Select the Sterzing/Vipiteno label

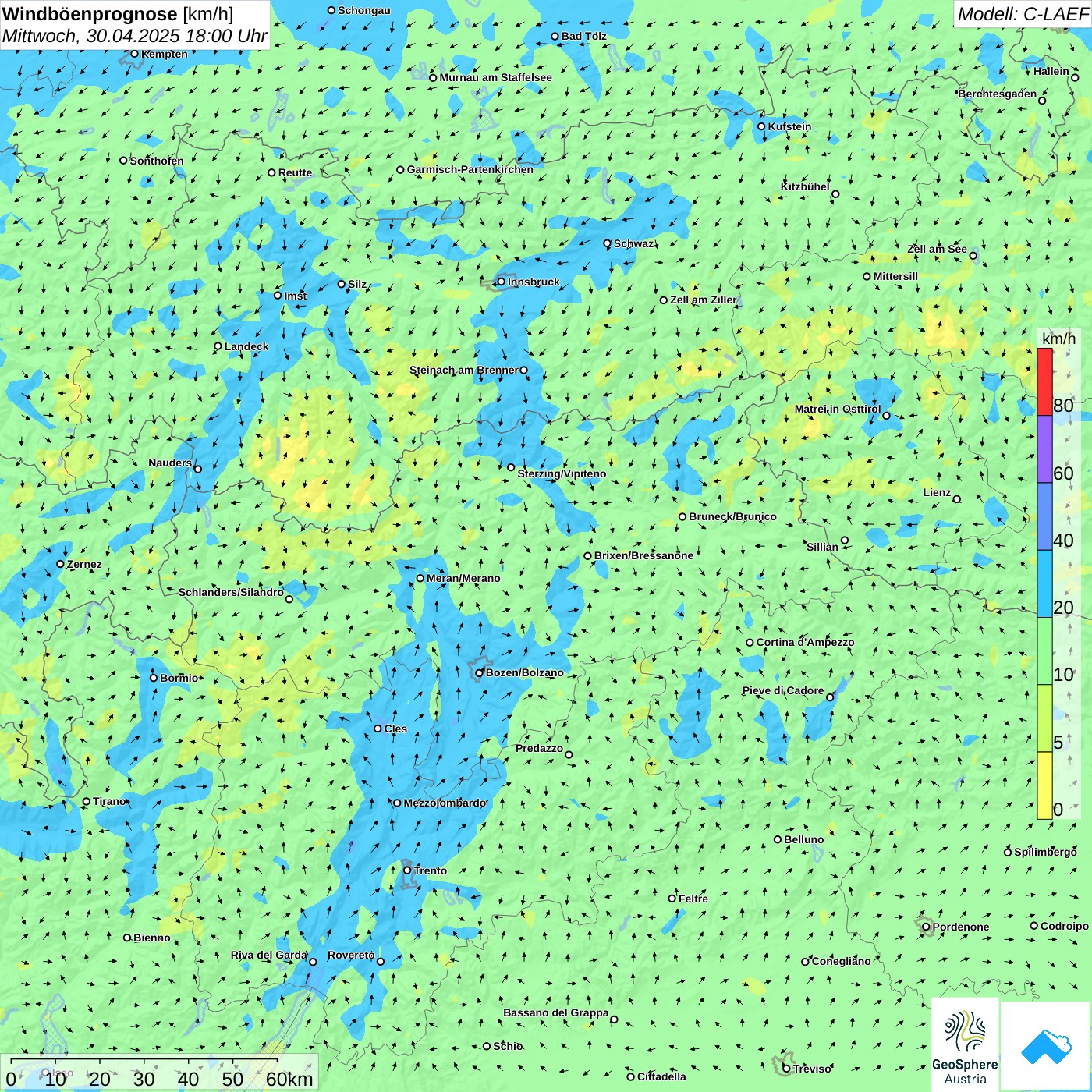pyautogui.click(x=562, y=473)
